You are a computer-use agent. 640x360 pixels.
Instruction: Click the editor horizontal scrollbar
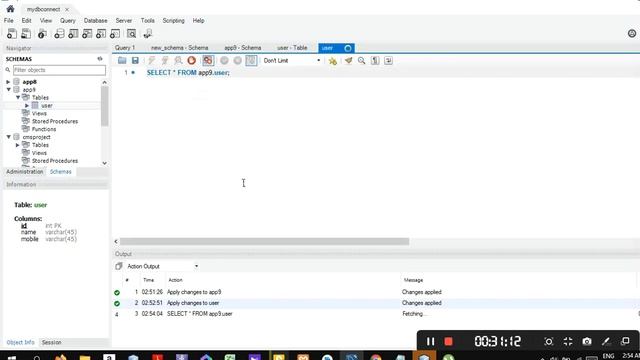coord(264,242)
